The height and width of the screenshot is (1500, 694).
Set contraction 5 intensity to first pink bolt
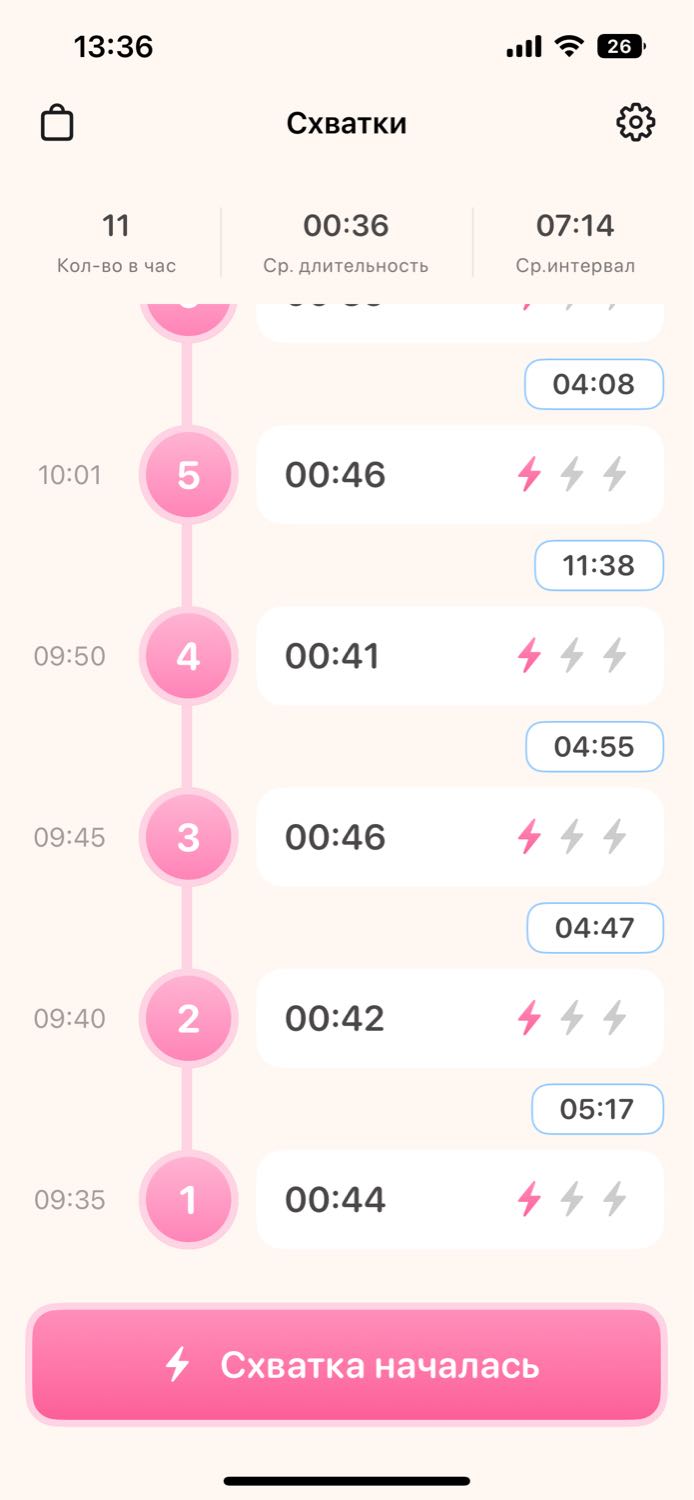529,474
